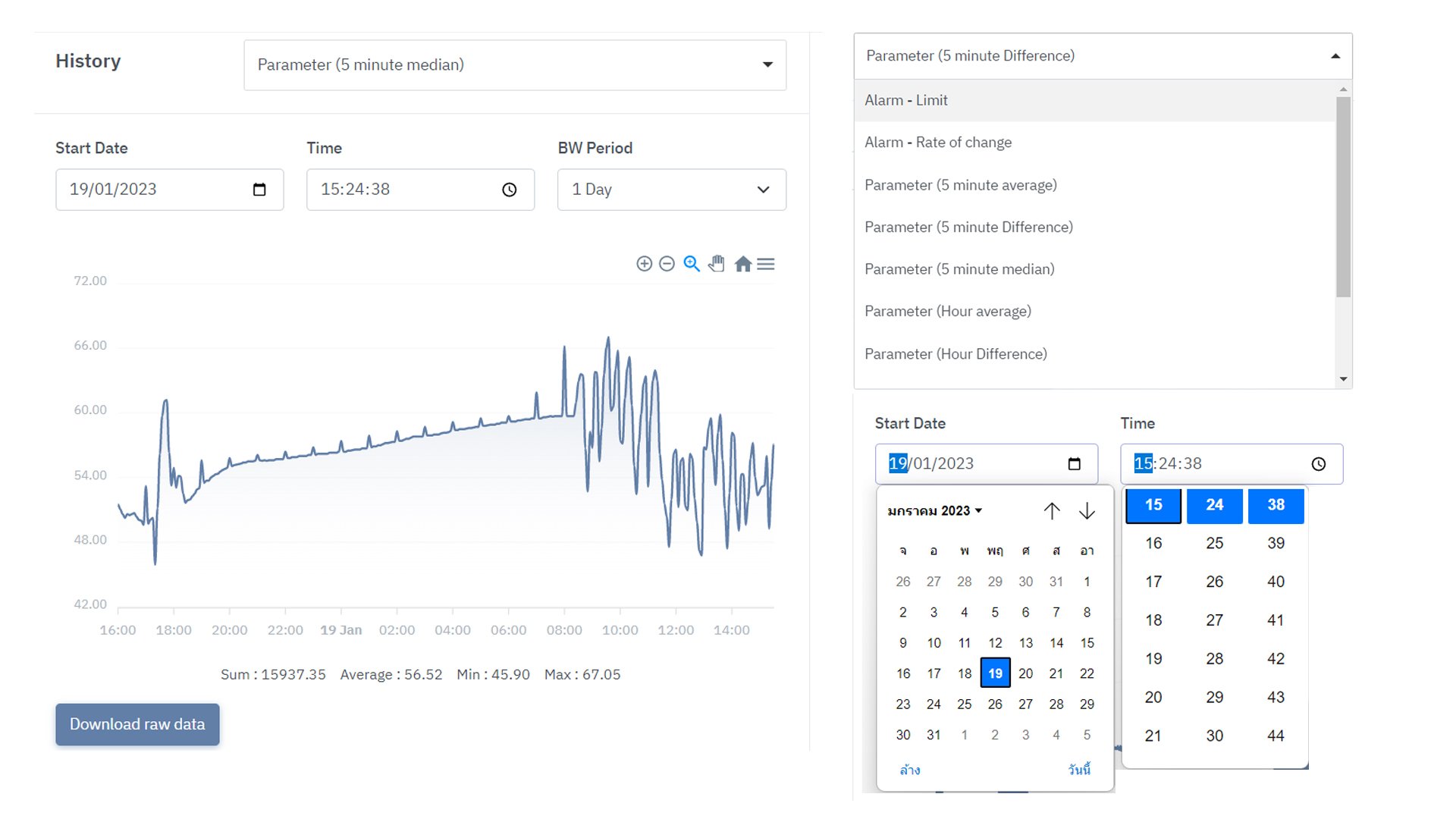Choose Alarm - Rate of change option
This screenshot has height=819, width=1456.
[x=938, y=143]
